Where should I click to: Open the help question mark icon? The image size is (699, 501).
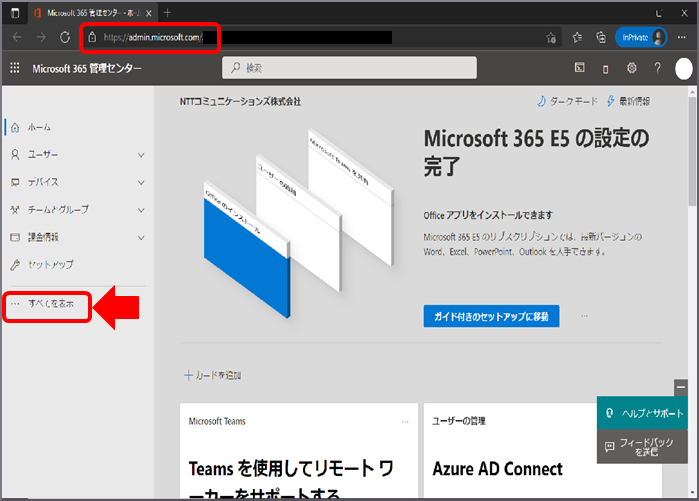click(658, 68)
